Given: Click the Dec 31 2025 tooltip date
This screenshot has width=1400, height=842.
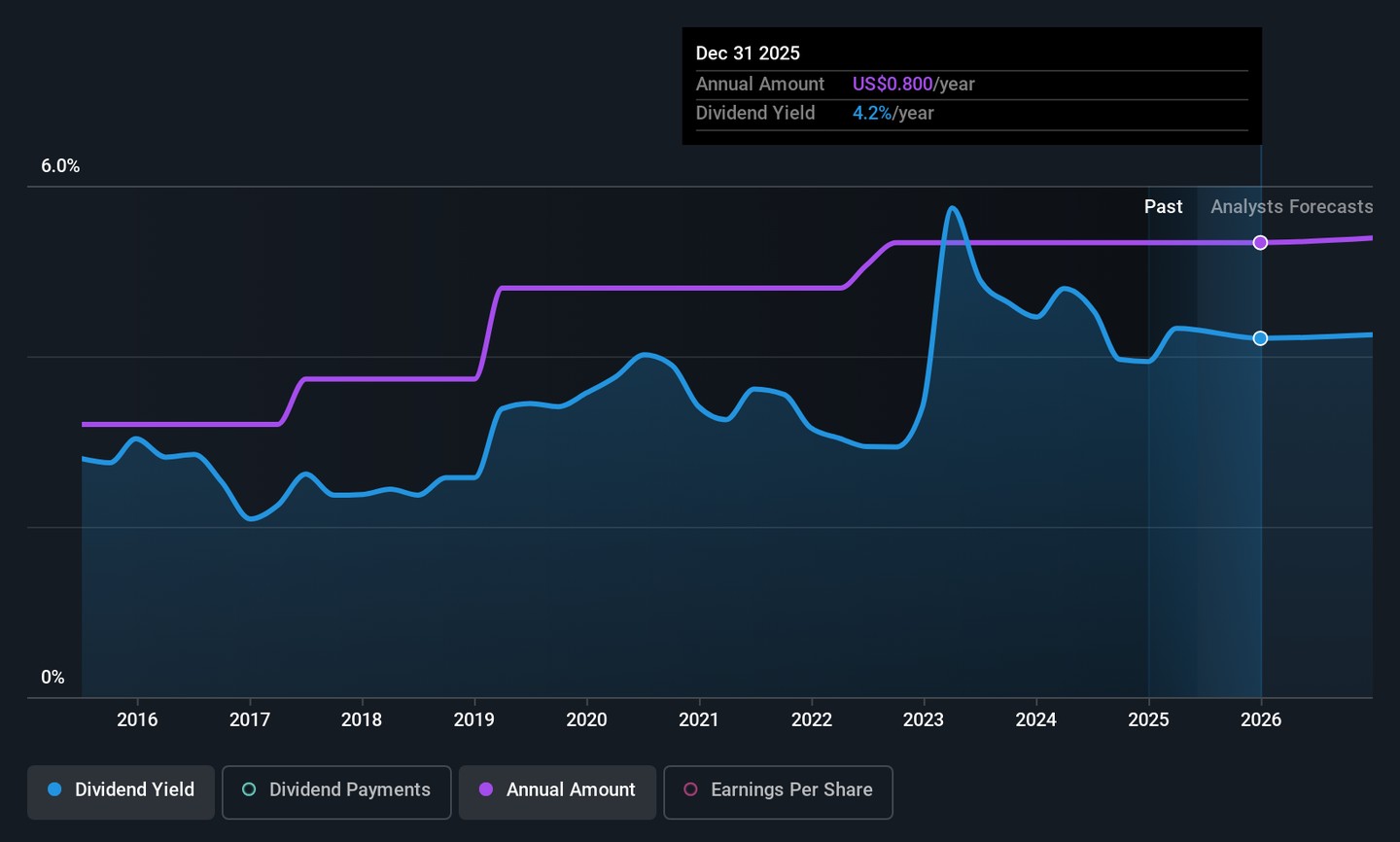Looking at the screenshot, I should (x=748, y=53).
